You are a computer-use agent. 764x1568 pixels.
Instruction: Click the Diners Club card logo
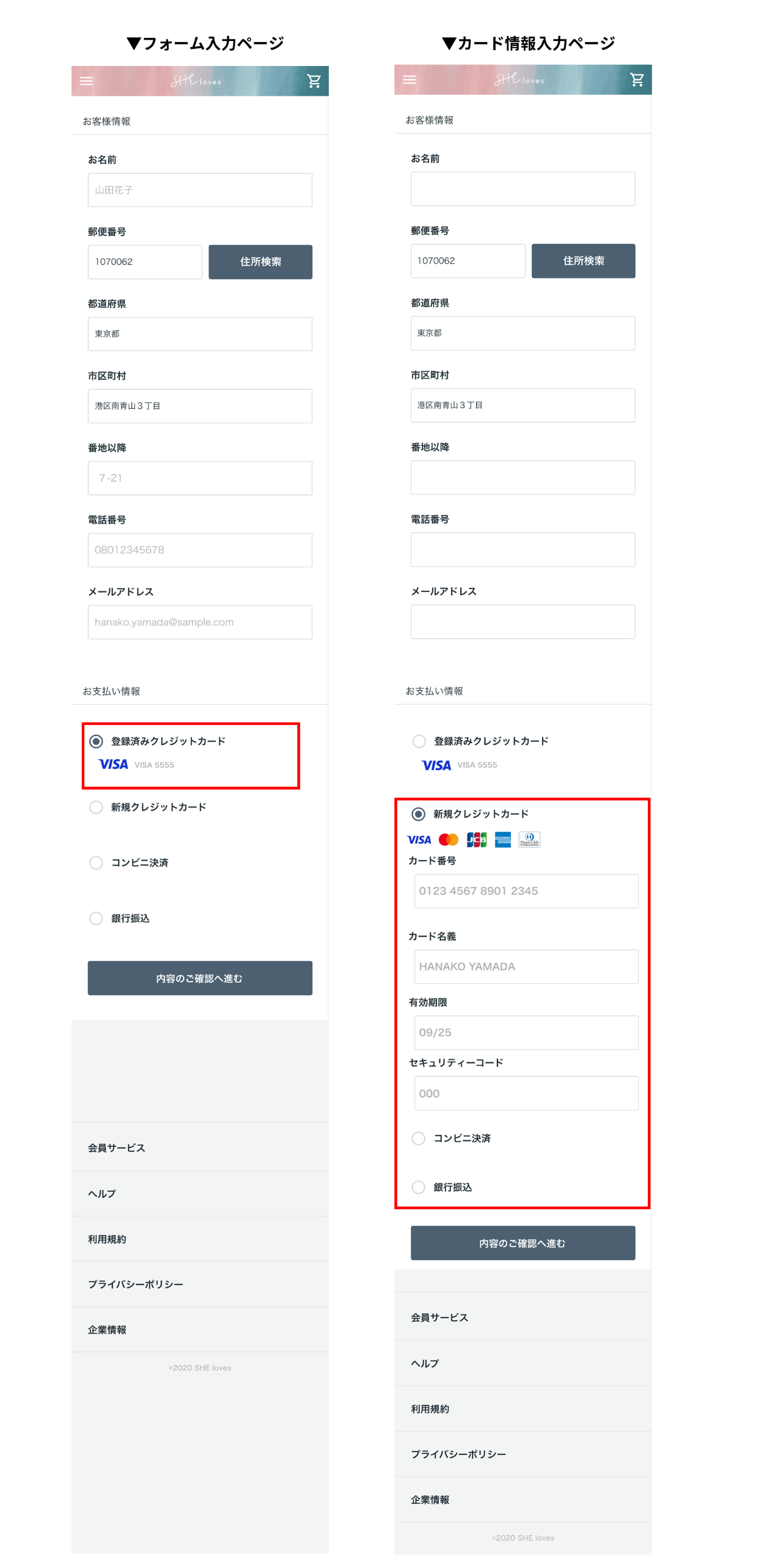pyautogui.click(x=529, y=840)
